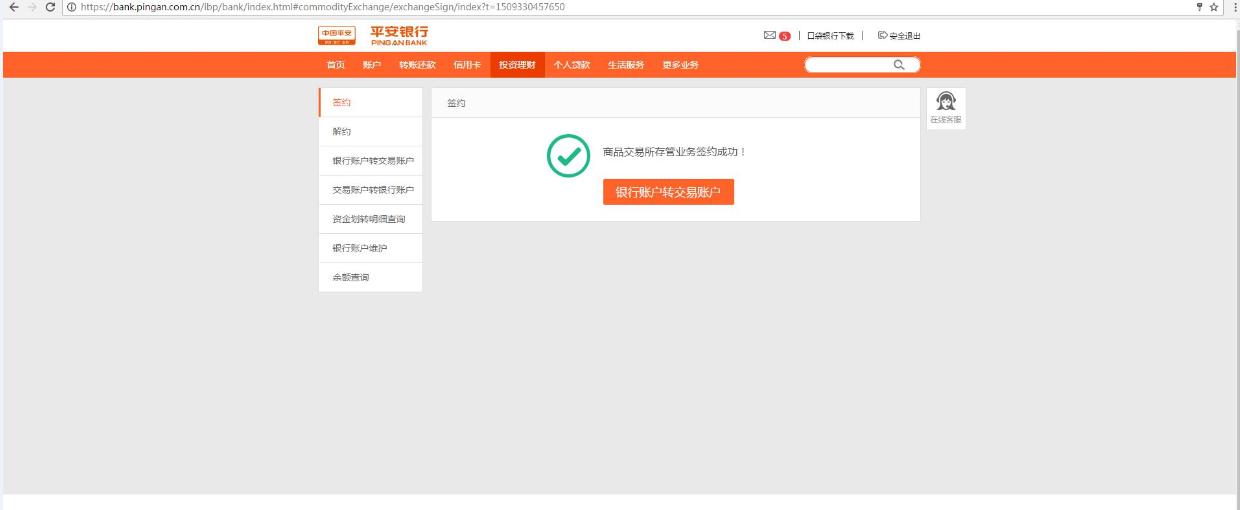Image resolution: width=1240 pixels, height=510 pixels.
Task: Open the 信用卡 menu item
Action: [467, 65]
